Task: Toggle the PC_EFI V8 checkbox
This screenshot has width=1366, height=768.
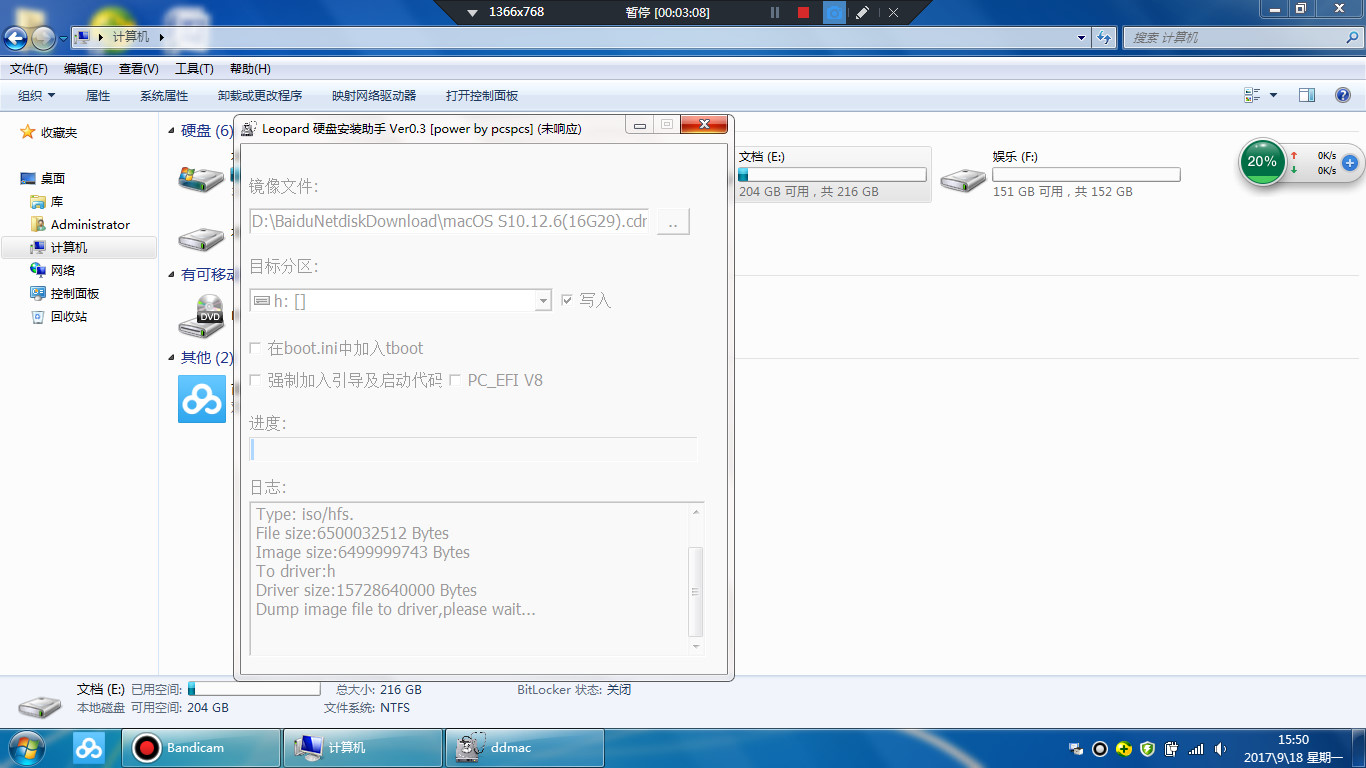Action: click(x=455, y=381)
